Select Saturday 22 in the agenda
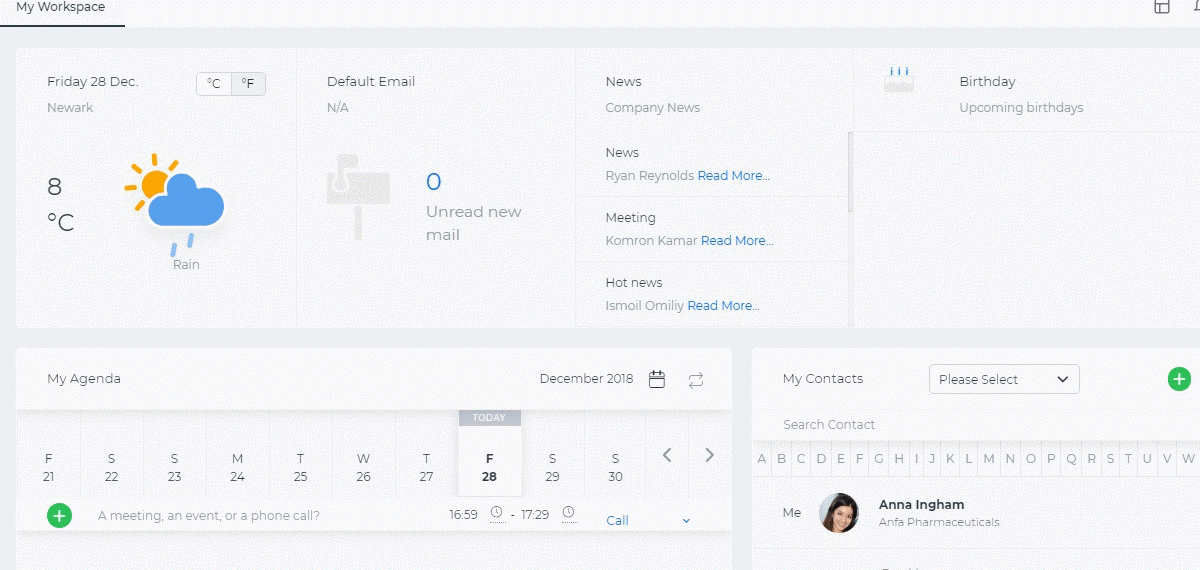This screenshot has height=570, width=1200. click(x=112, y=467)
